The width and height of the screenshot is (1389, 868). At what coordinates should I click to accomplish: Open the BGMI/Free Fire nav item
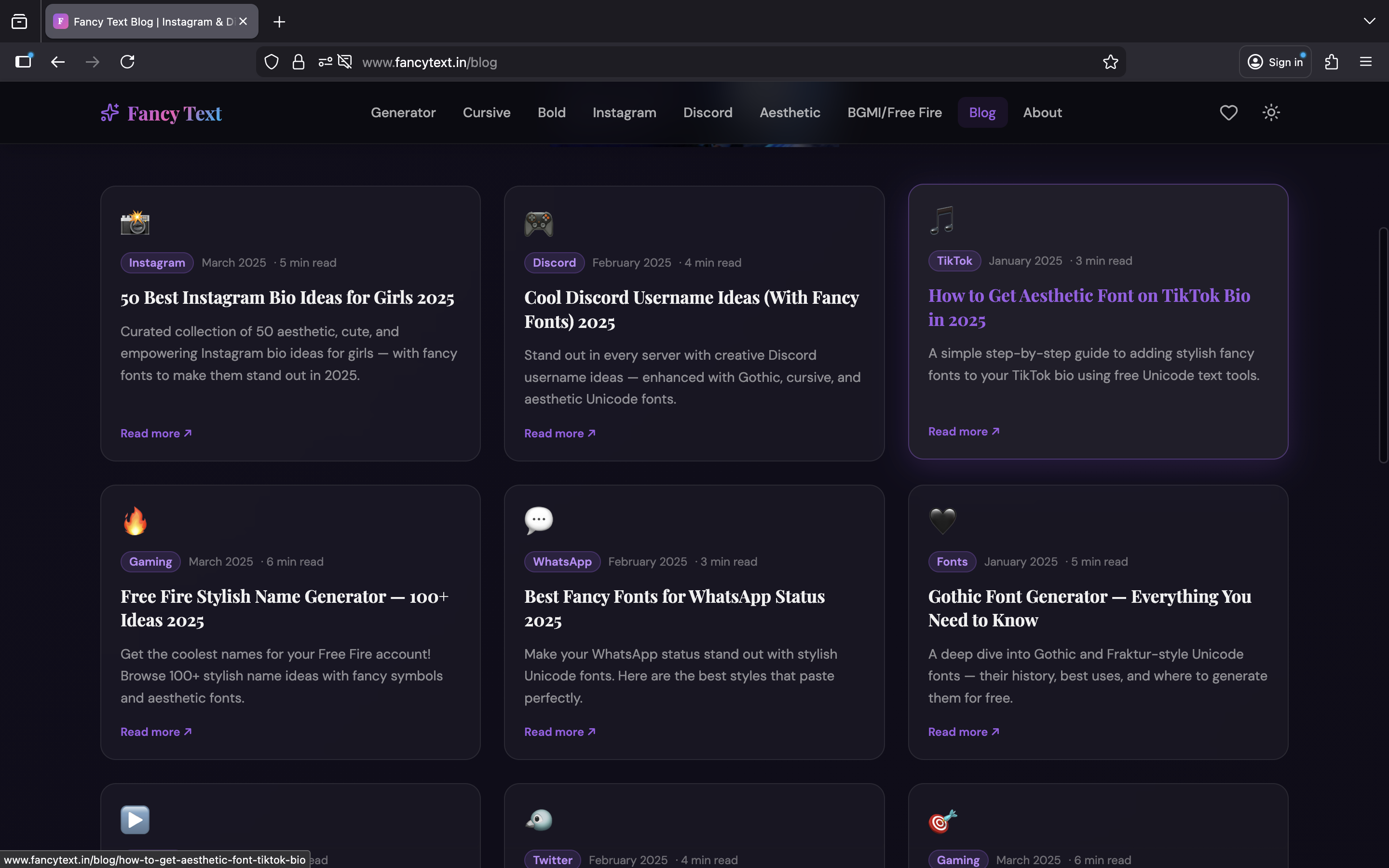click(894, 112)
